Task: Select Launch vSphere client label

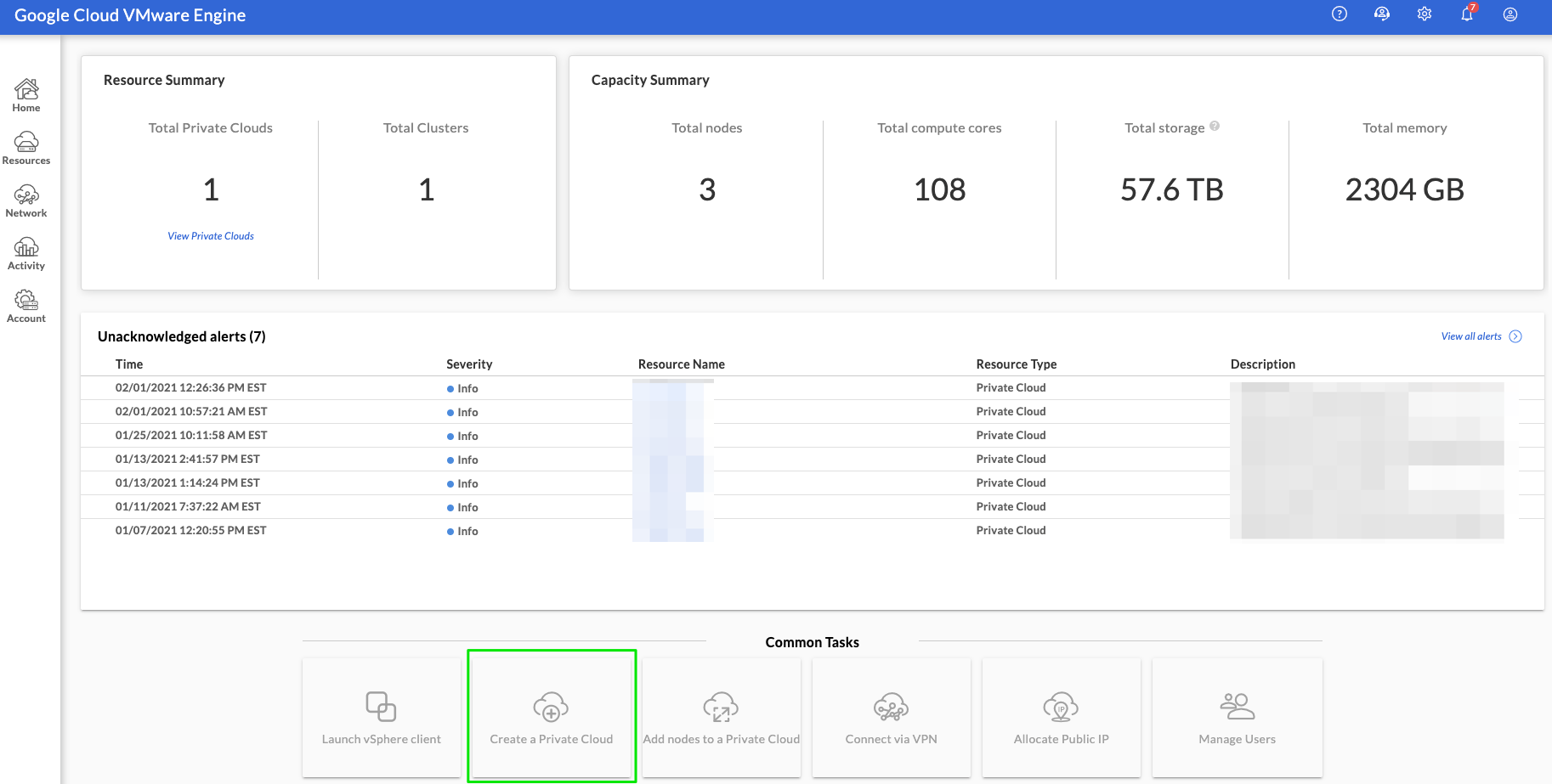Action: 381,739
